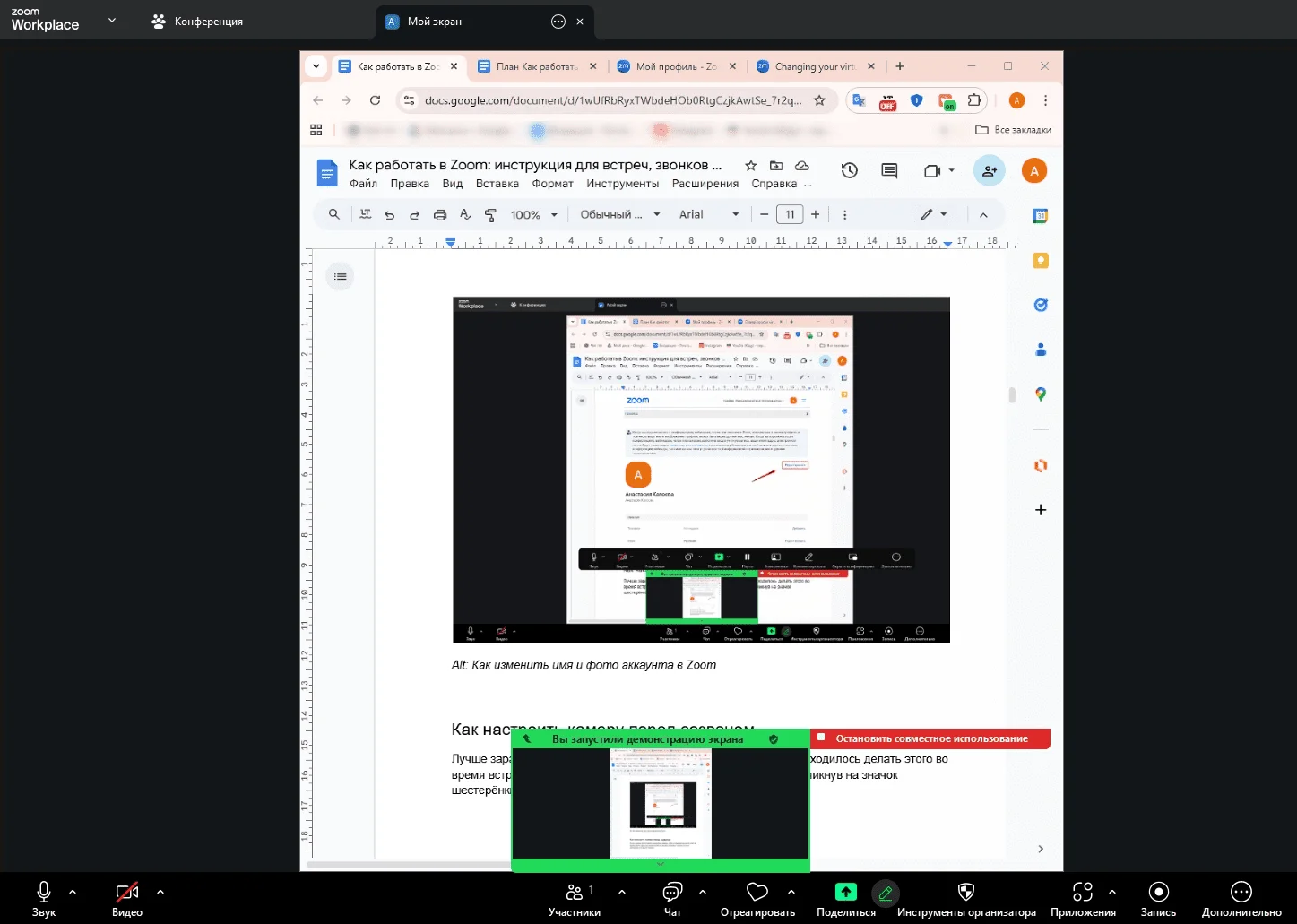Open Chrome tab search dropdown
The width and height of the screenshot is (1297, 924).
[316, 66]
